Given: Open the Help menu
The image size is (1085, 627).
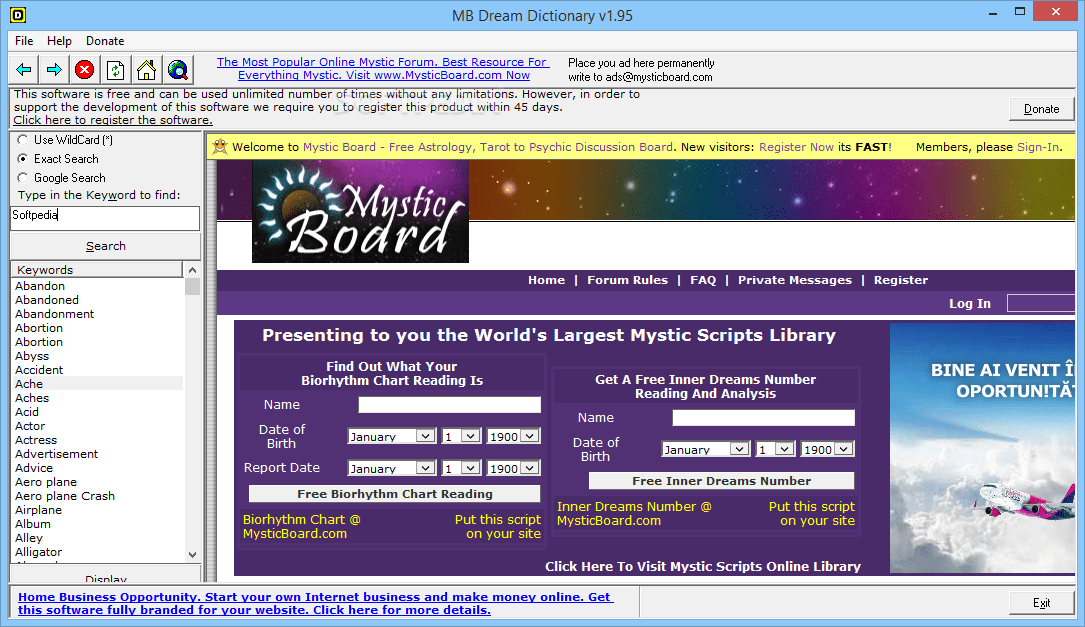Looking at the screenshot, I should pos(59,41).
